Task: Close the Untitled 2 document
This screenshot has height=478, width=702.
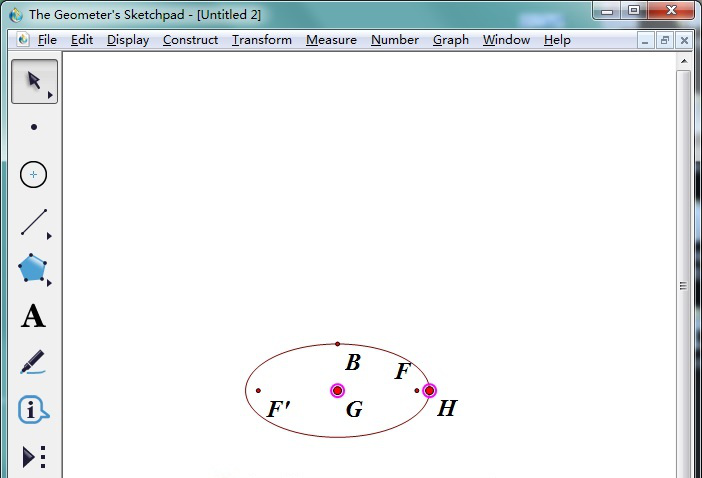Action: pos(684,41)
